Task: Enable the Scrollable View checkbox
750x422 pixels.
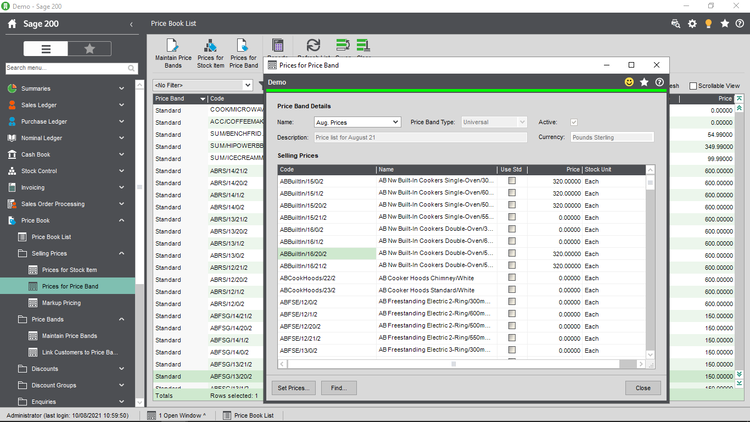Action: tap(693, 86)
